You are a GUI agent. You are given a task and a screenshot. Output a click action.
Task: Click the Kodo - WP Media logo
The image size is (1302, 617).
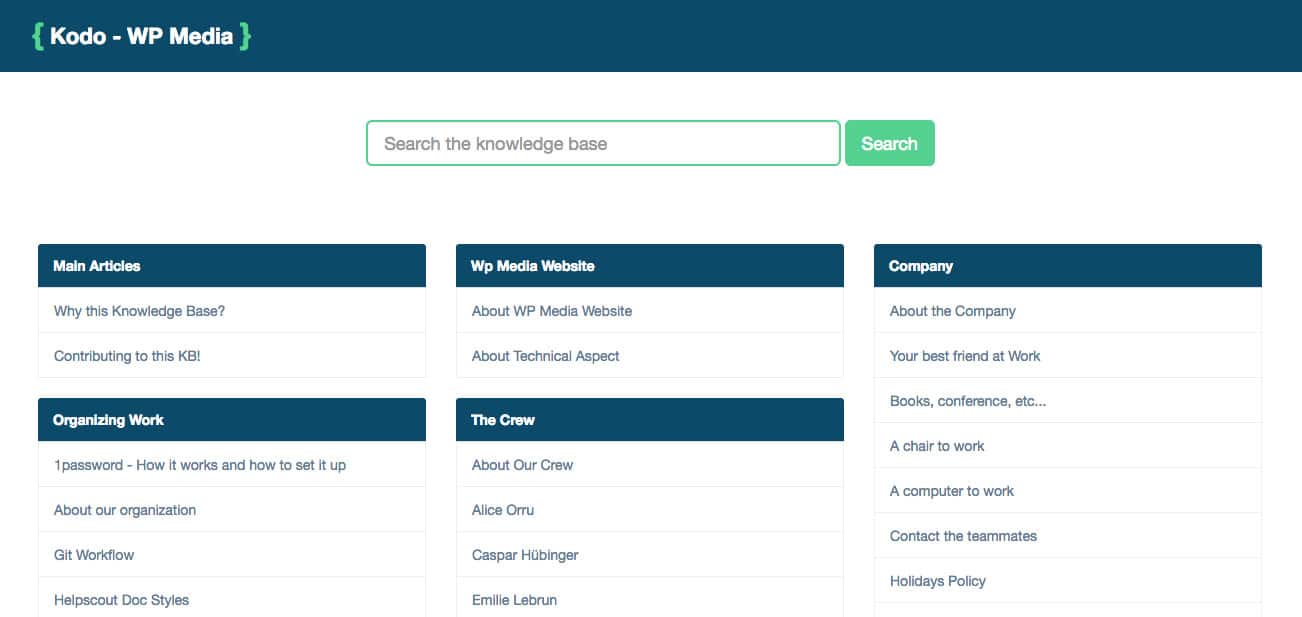coord(141,36)
